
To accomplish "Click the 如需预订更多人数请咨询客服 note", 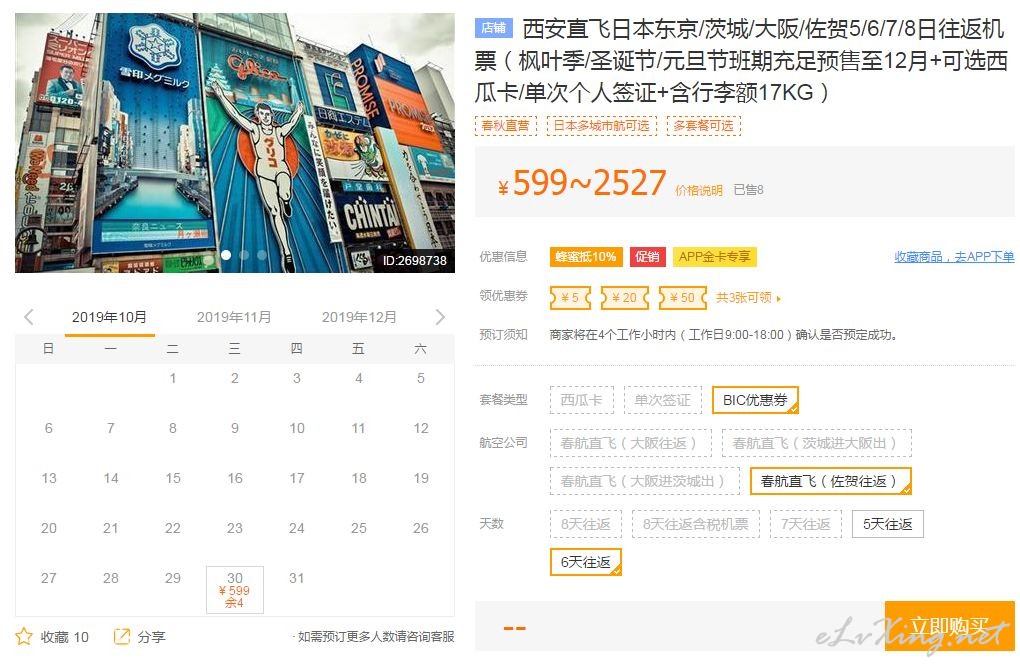I will click(374, 636).
